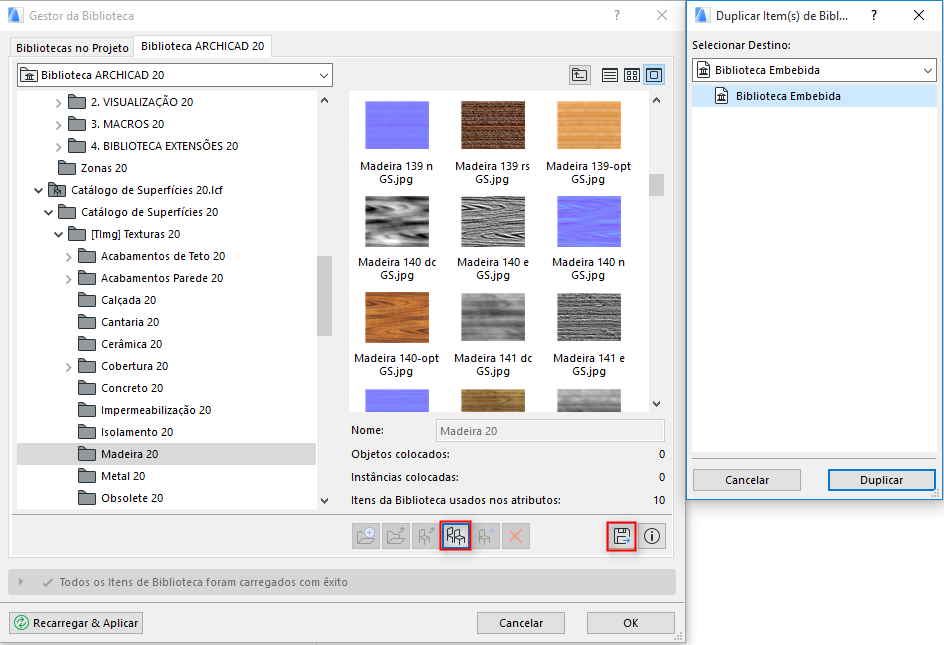Click help question mark in Gestor da Biblioteca
The width and height of the screenshot is (944, 645).
point(616,16)
